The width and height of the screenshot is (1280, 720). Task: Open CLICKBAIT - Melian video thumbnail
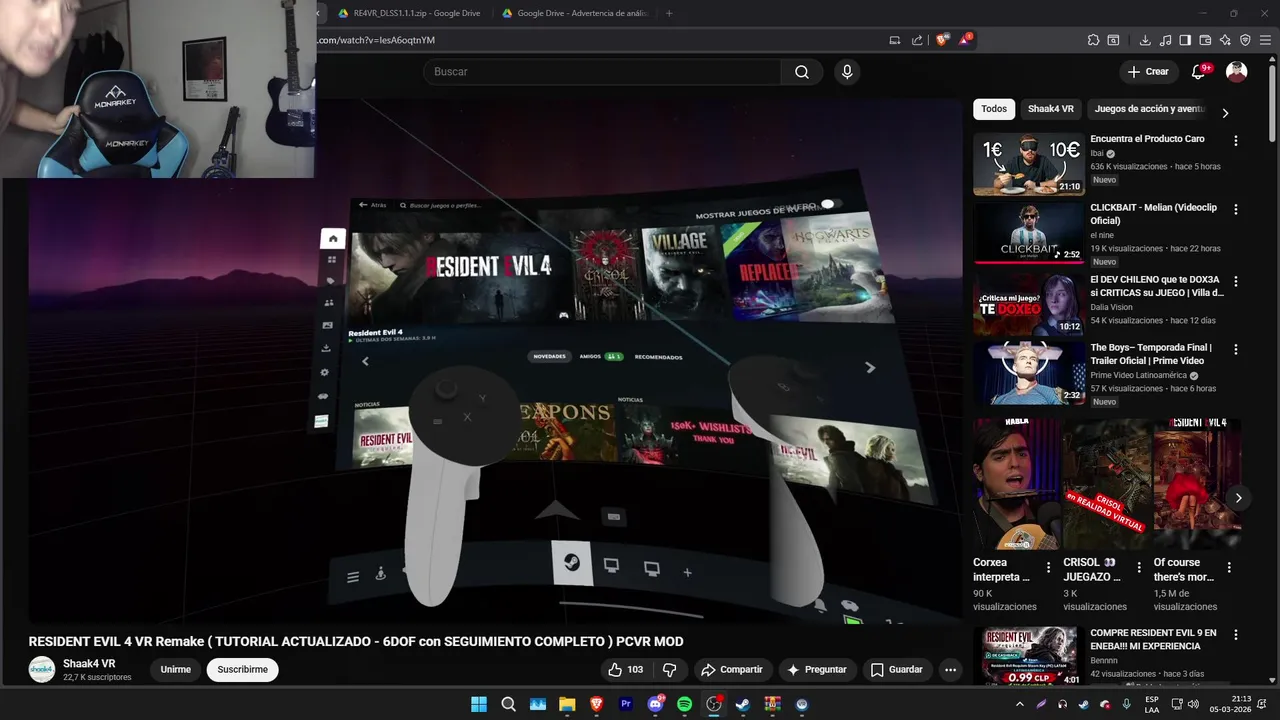click(x=1028, y=233)
